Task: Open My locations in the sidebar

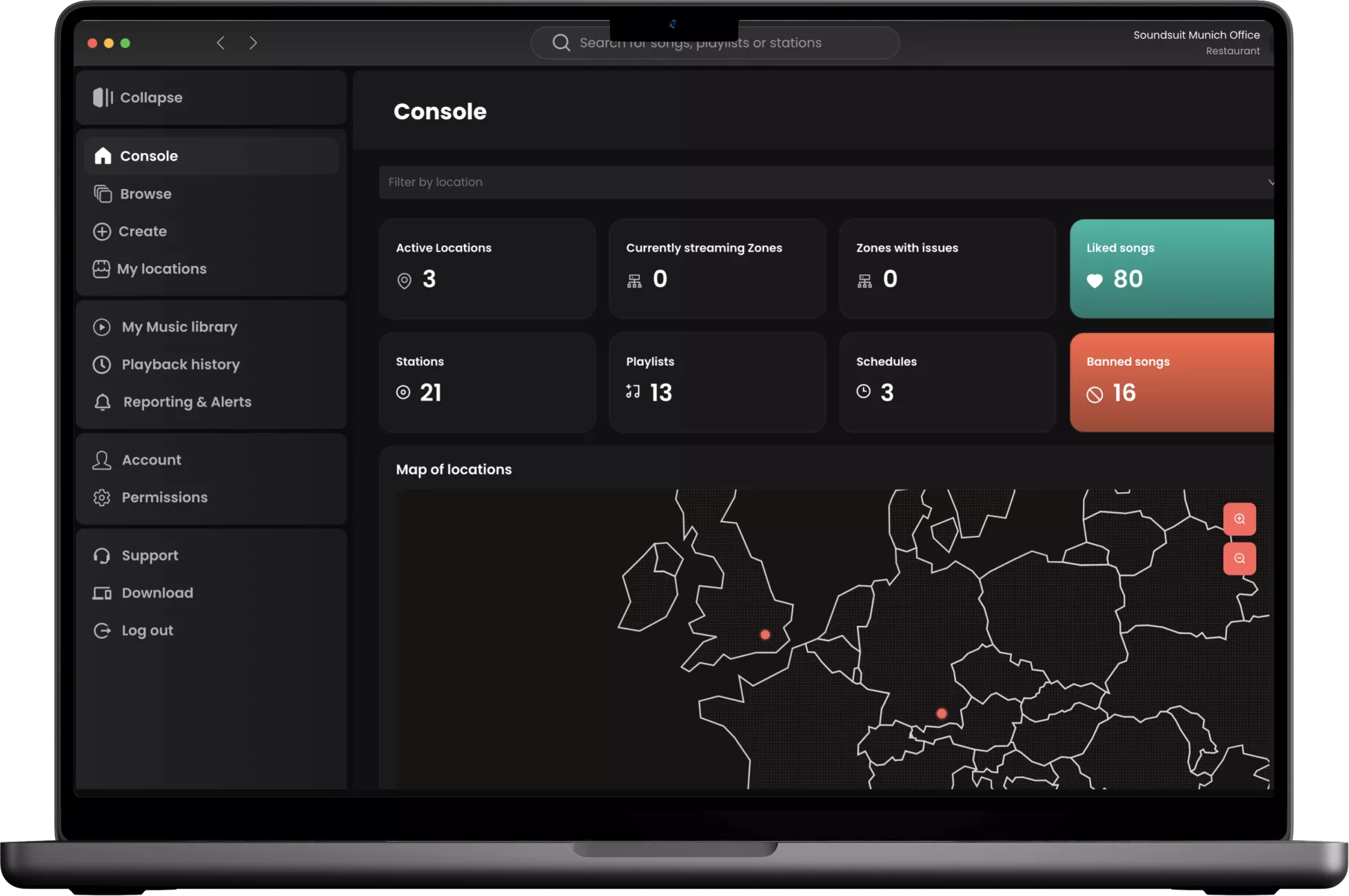Action: [161, 269]
